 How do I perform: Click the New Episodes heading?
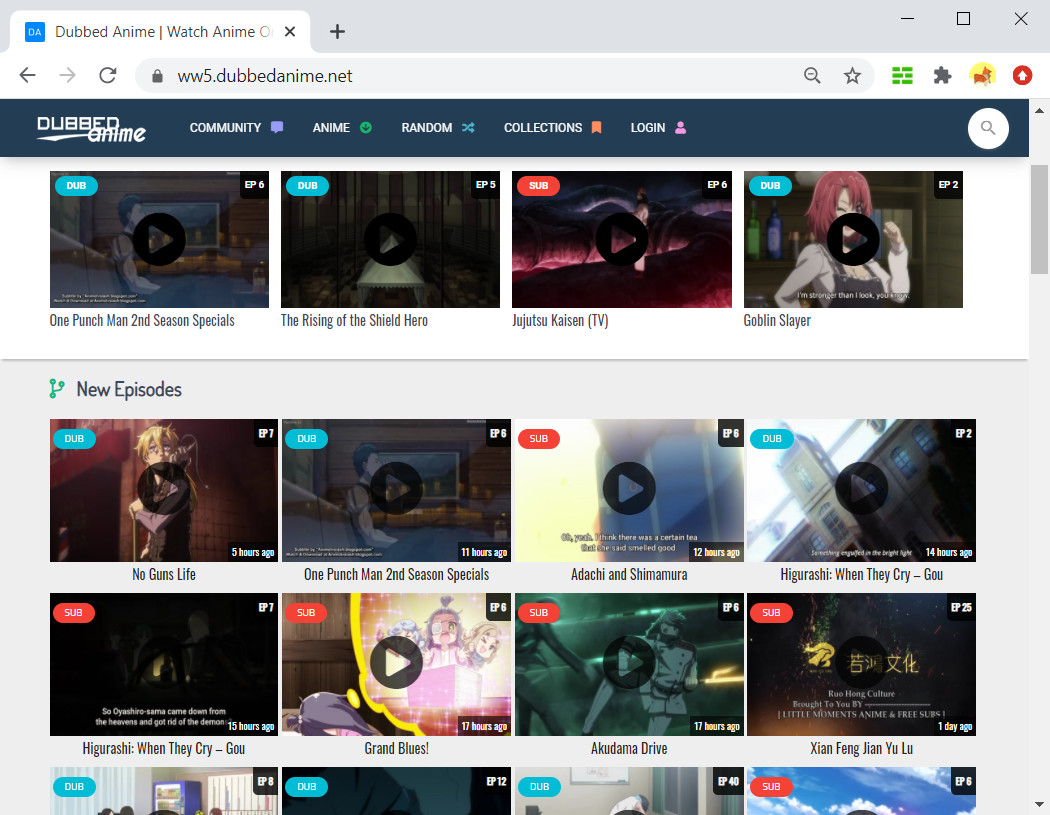(129, 389)
